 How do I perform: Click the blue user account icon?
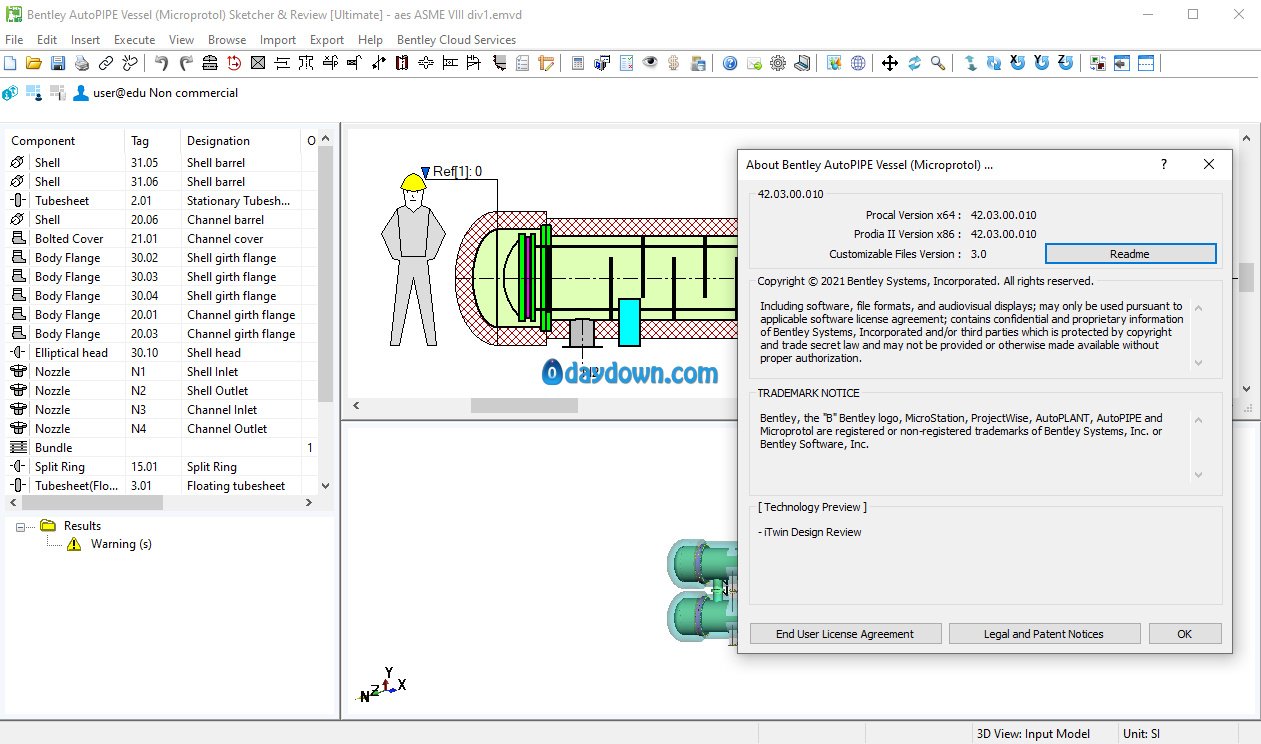(81, 93)
